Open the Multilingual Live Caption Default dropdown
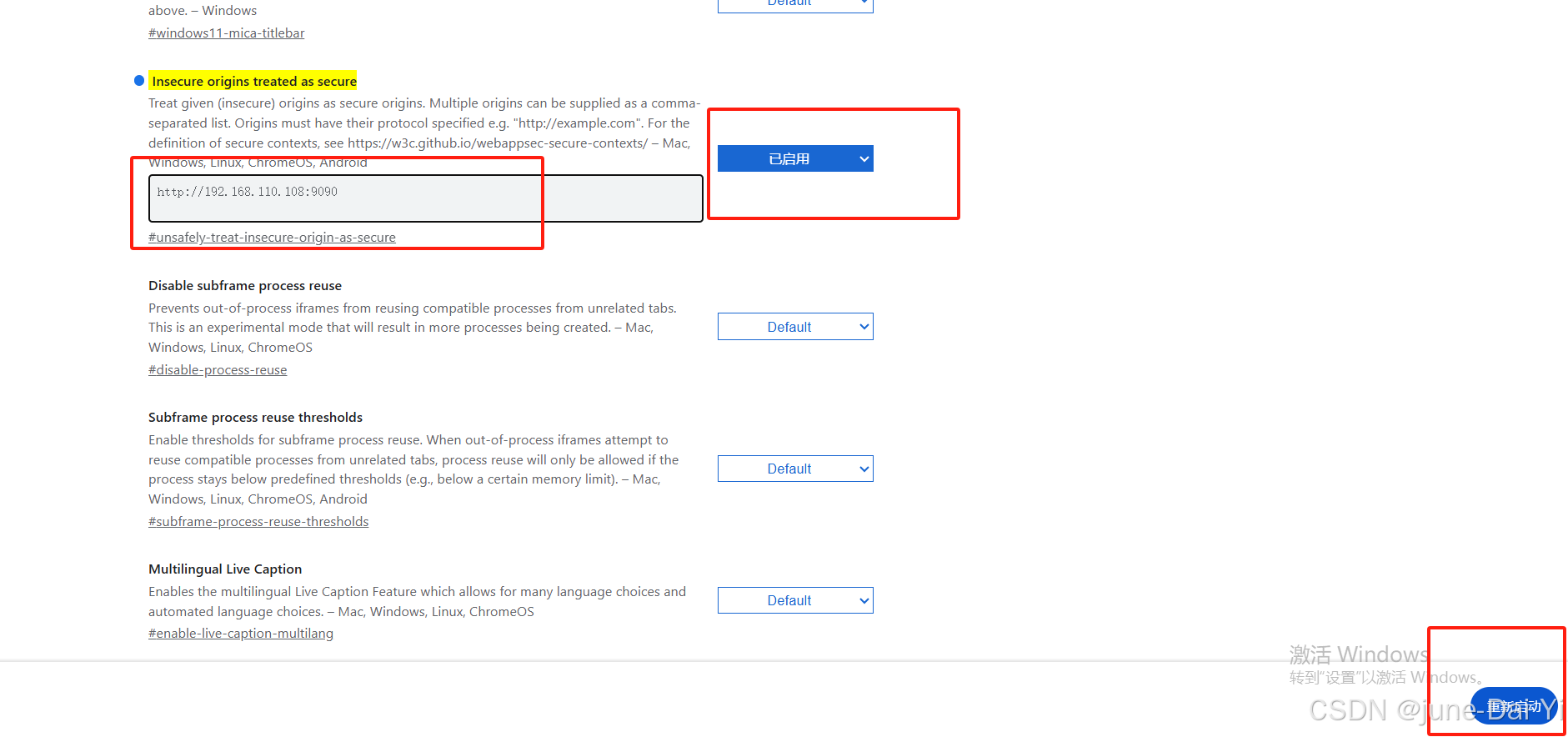 pyautogui.click(x=795, y=600)
